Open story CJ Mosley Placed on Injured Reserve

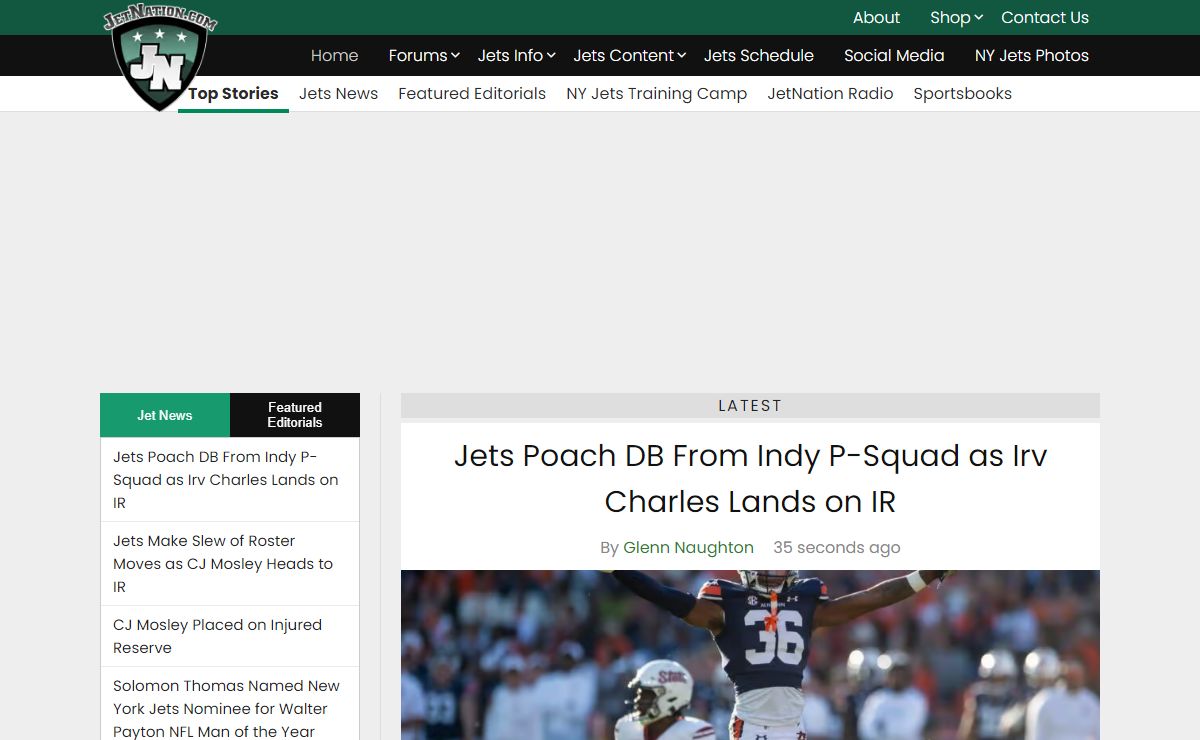(217, 636)
